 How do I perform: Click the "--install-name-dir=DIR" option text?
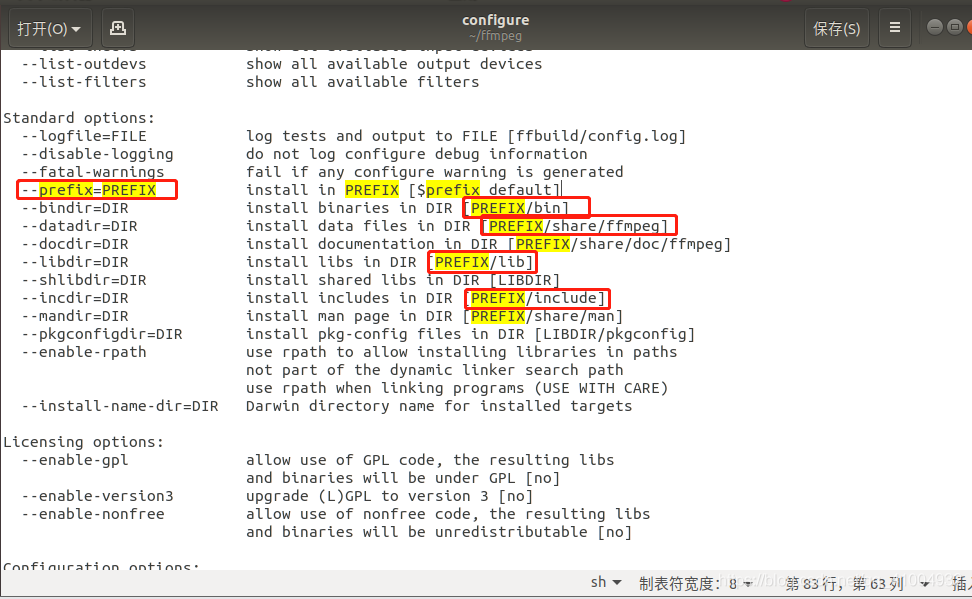pyautogui.click(x=120, y=406)
